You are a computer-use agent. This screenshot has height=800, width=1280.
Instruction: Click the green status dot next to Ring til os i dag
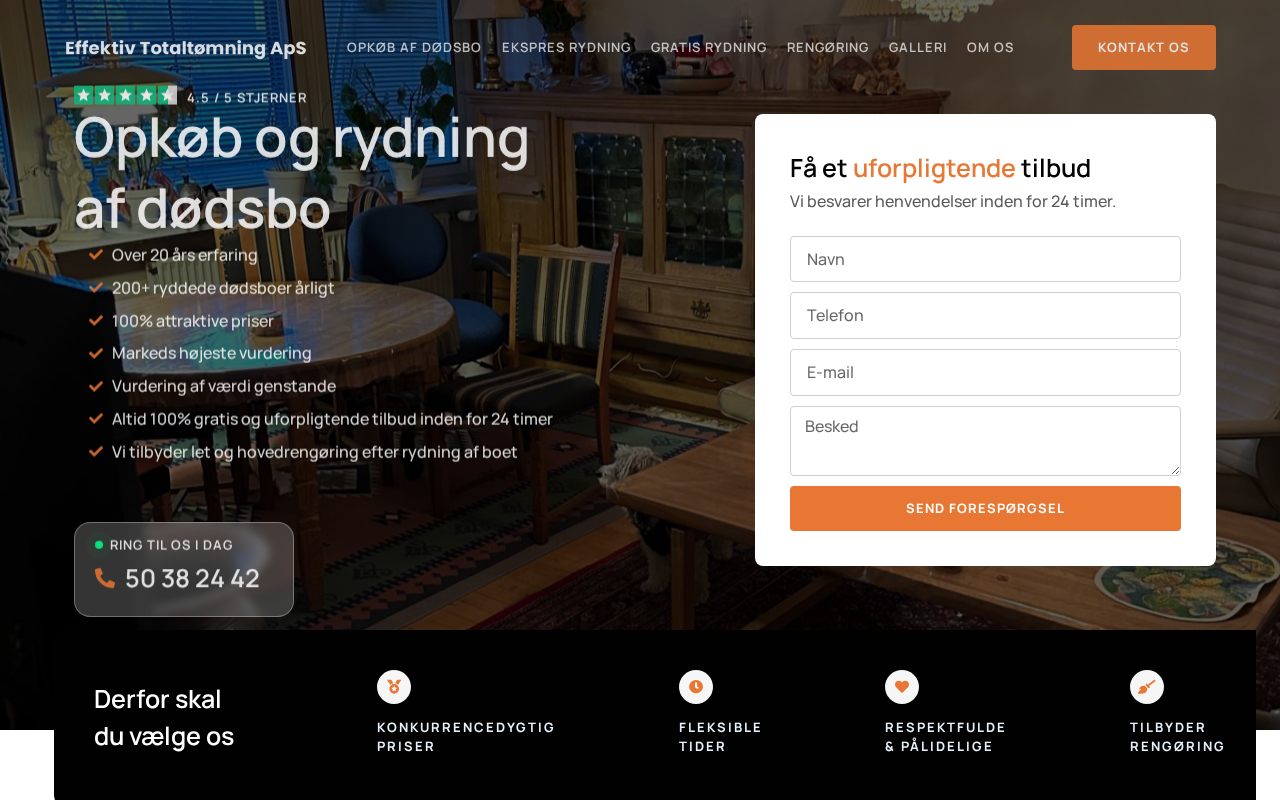[x=99, y=545]
